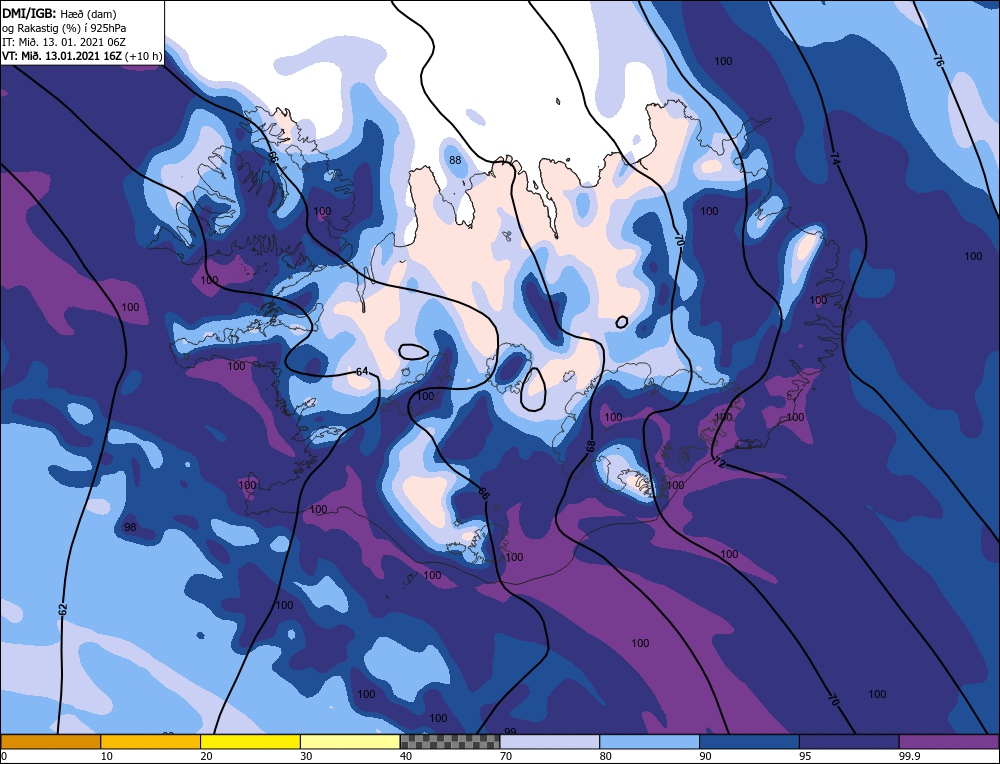Click the medium blue 90–95 legend swatch
Viewport: 1000px width, 764px height.
coord(749,741)
